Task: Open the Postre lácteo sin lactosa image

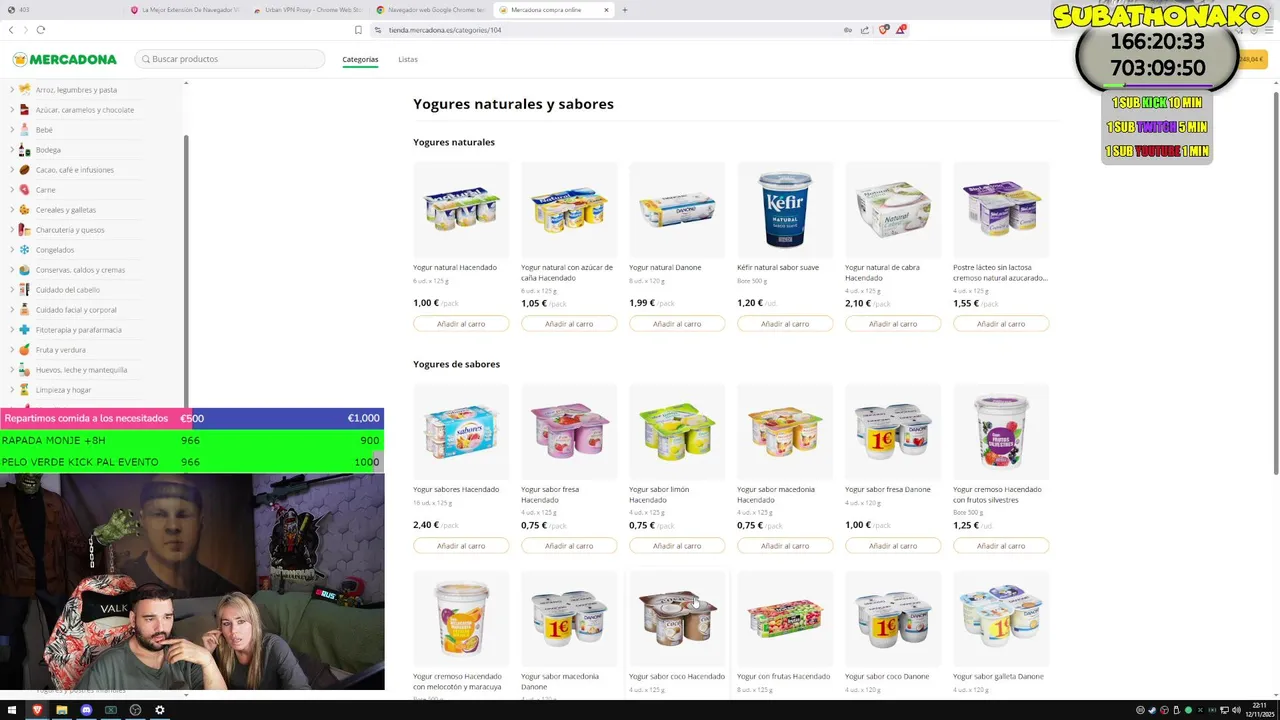Action: click(x=1001, y=209)
